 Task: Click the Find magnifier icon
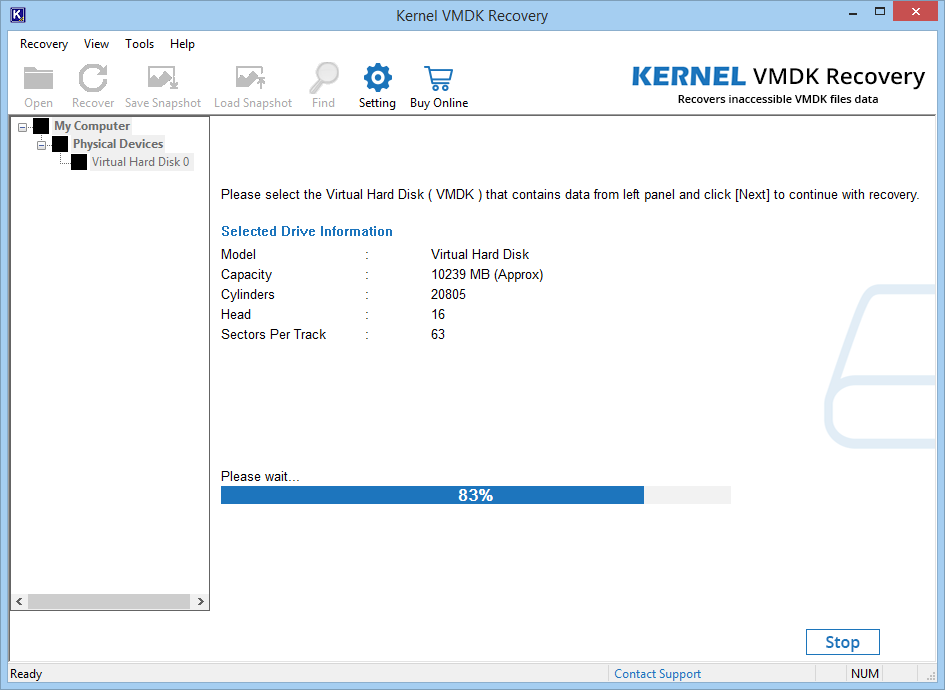click(324, 78)
